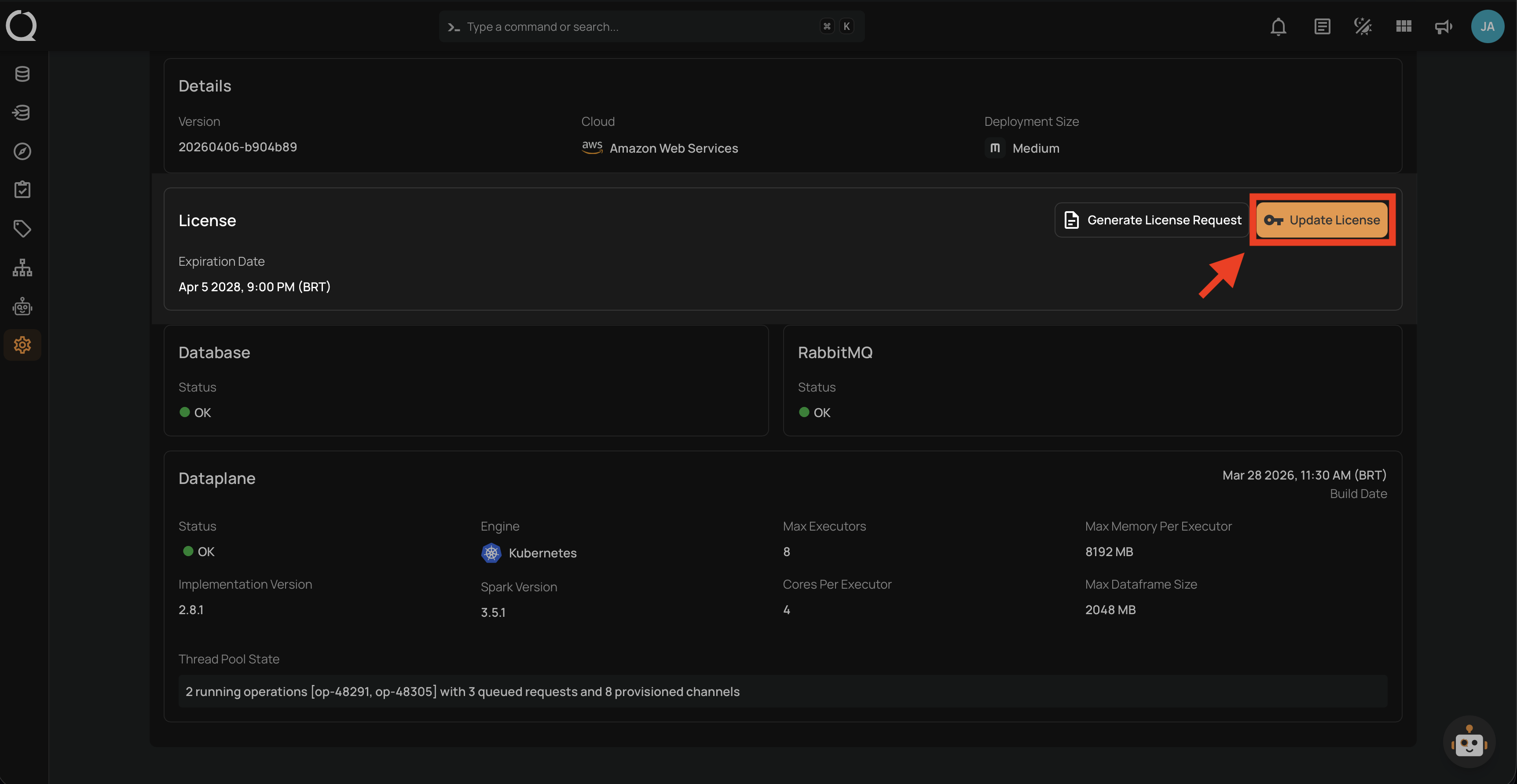Open the Tags sidebar icon
This screenshot has width=1517, height=784.
point(22,228)
